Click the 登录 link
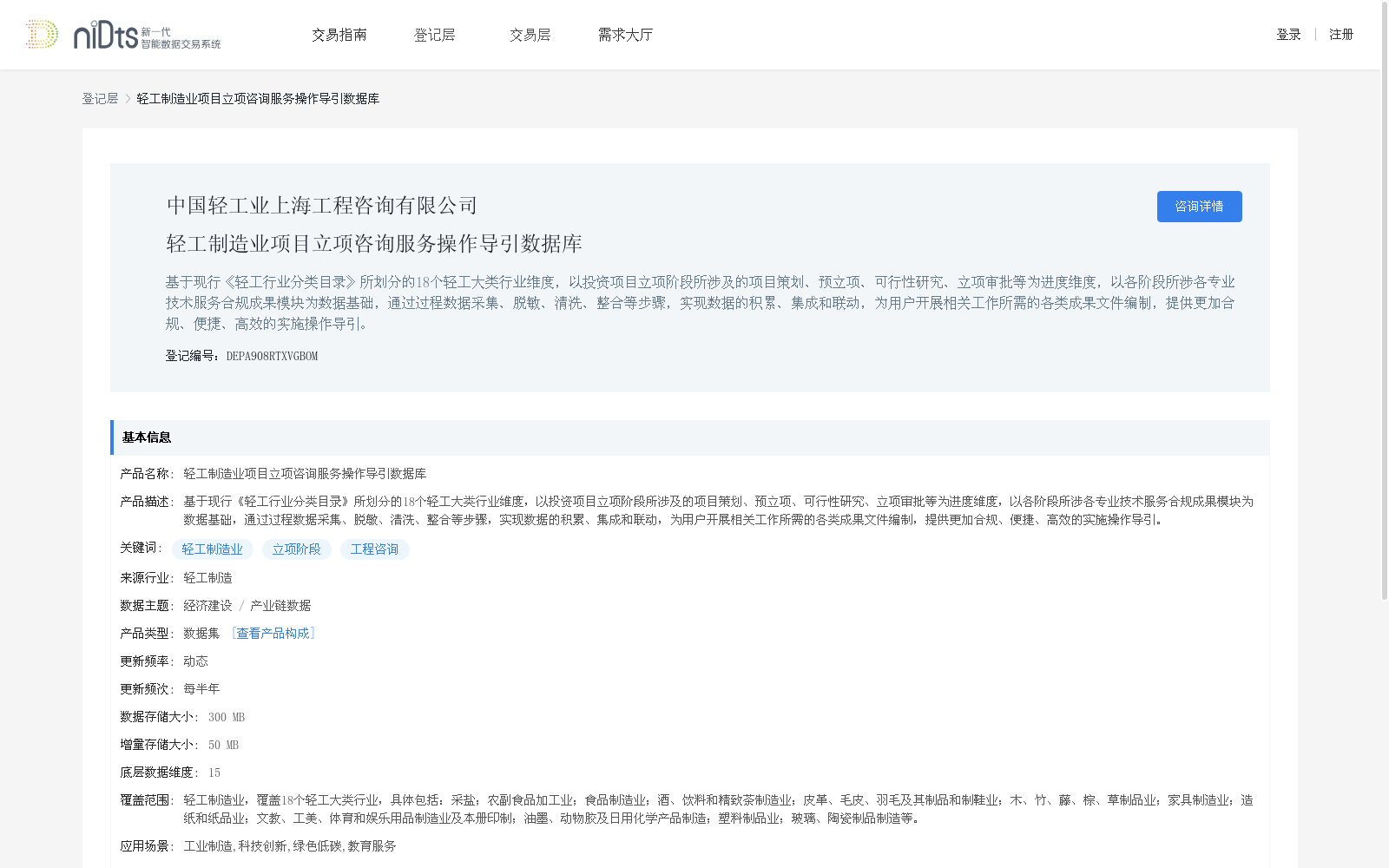Image resolution: width=1389 pixels, height=868 pixels. 1288,35
